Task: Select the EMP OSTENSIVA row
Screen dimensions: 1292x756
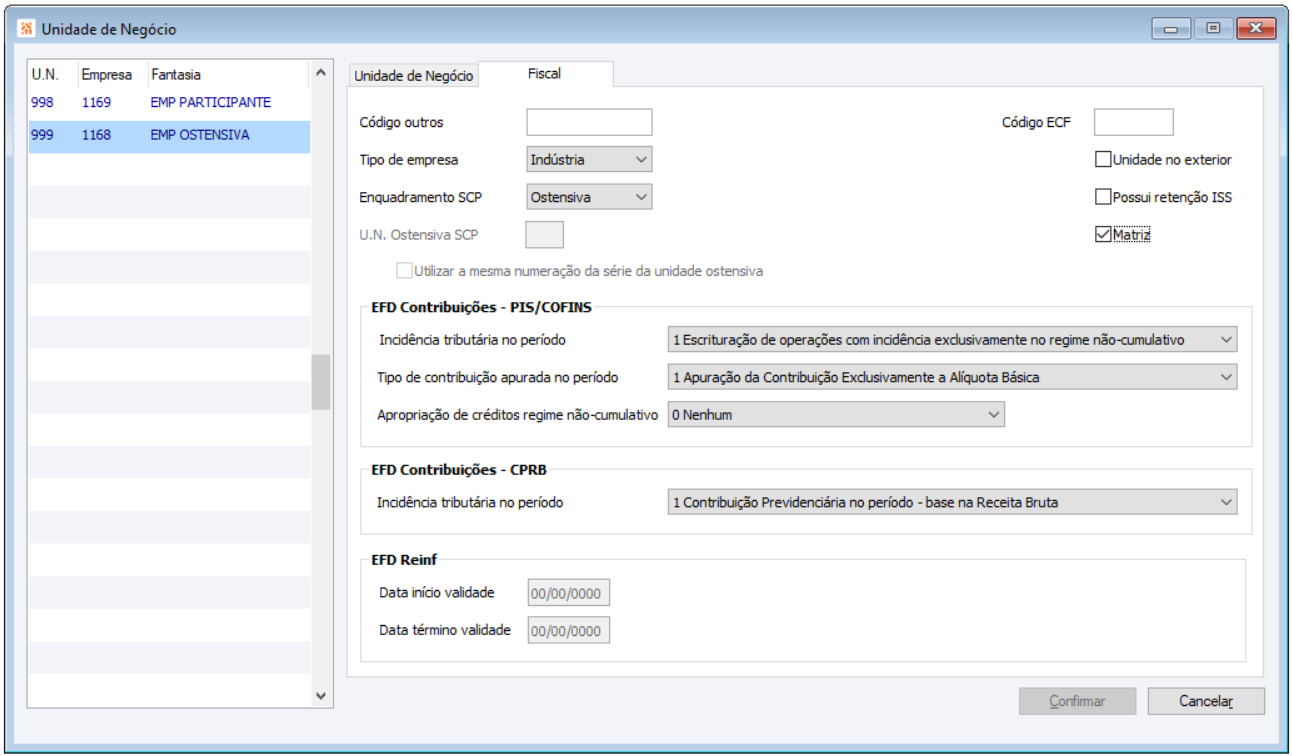Action: click(168, 135)
